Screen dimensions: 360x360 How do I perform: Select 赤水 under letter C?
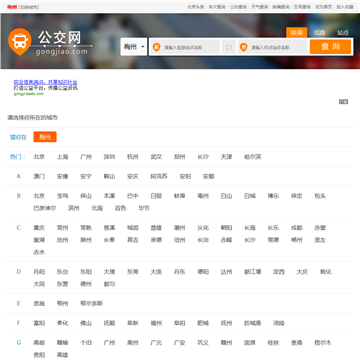coord(39,252)
